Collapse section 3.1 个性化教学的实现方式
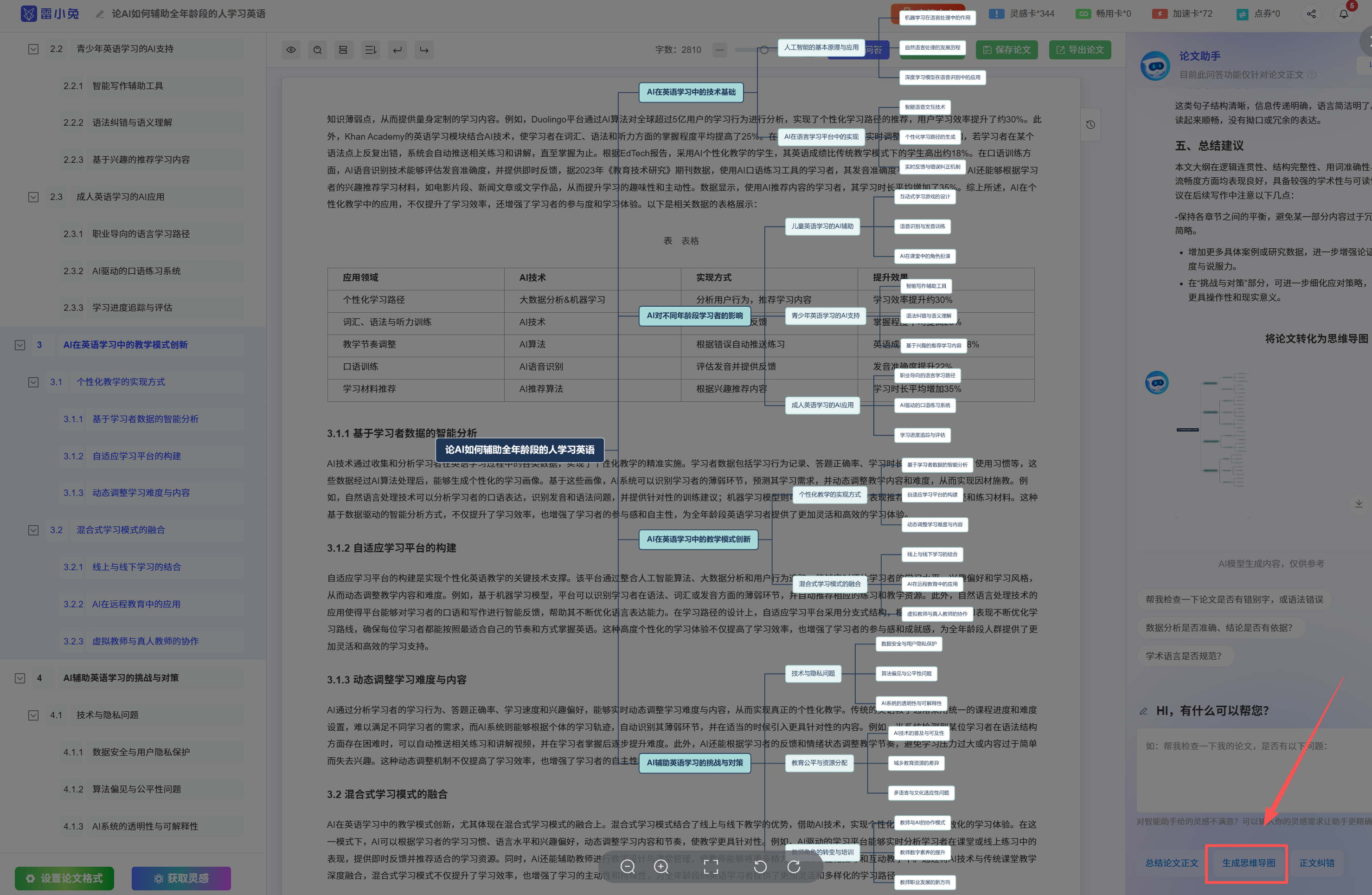 (33, 382)
